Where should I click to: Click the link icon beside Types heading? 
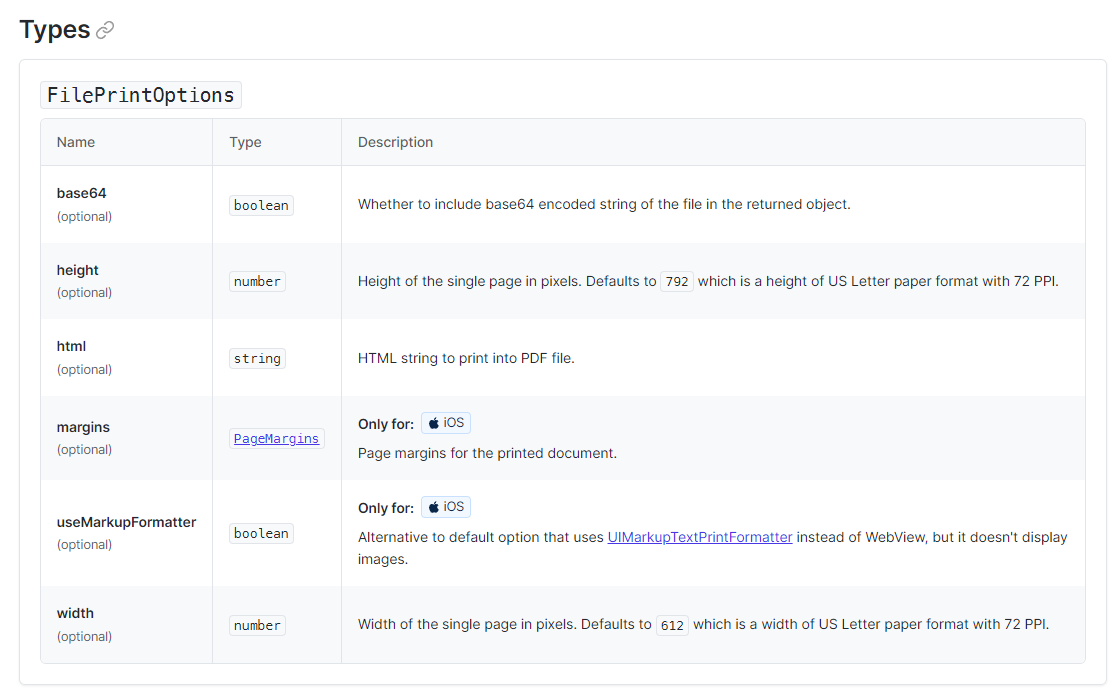[105, 31]
